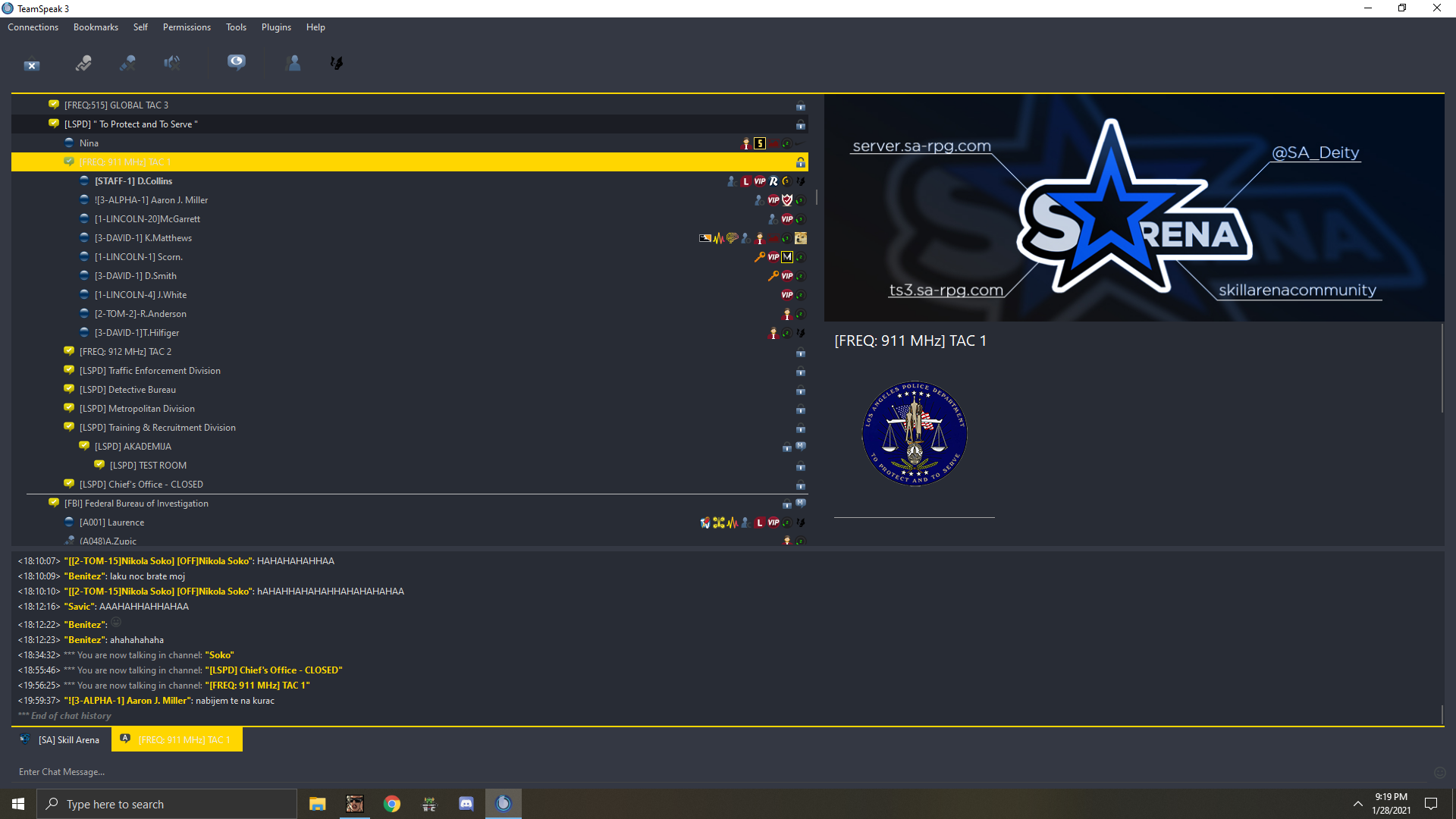Open the Plugins menu
The width and height of the screenshot is (1456, 819).
pos(276,27)
